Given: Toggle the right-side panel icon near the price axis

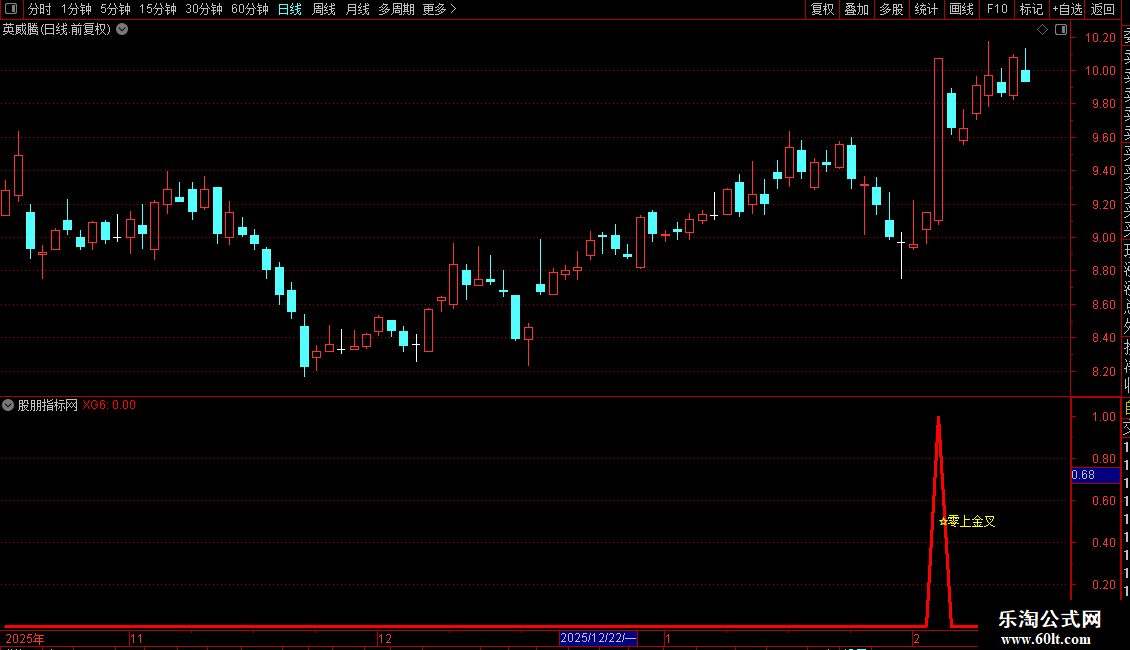Looking at the screenshot, I should click(1061, 30).
